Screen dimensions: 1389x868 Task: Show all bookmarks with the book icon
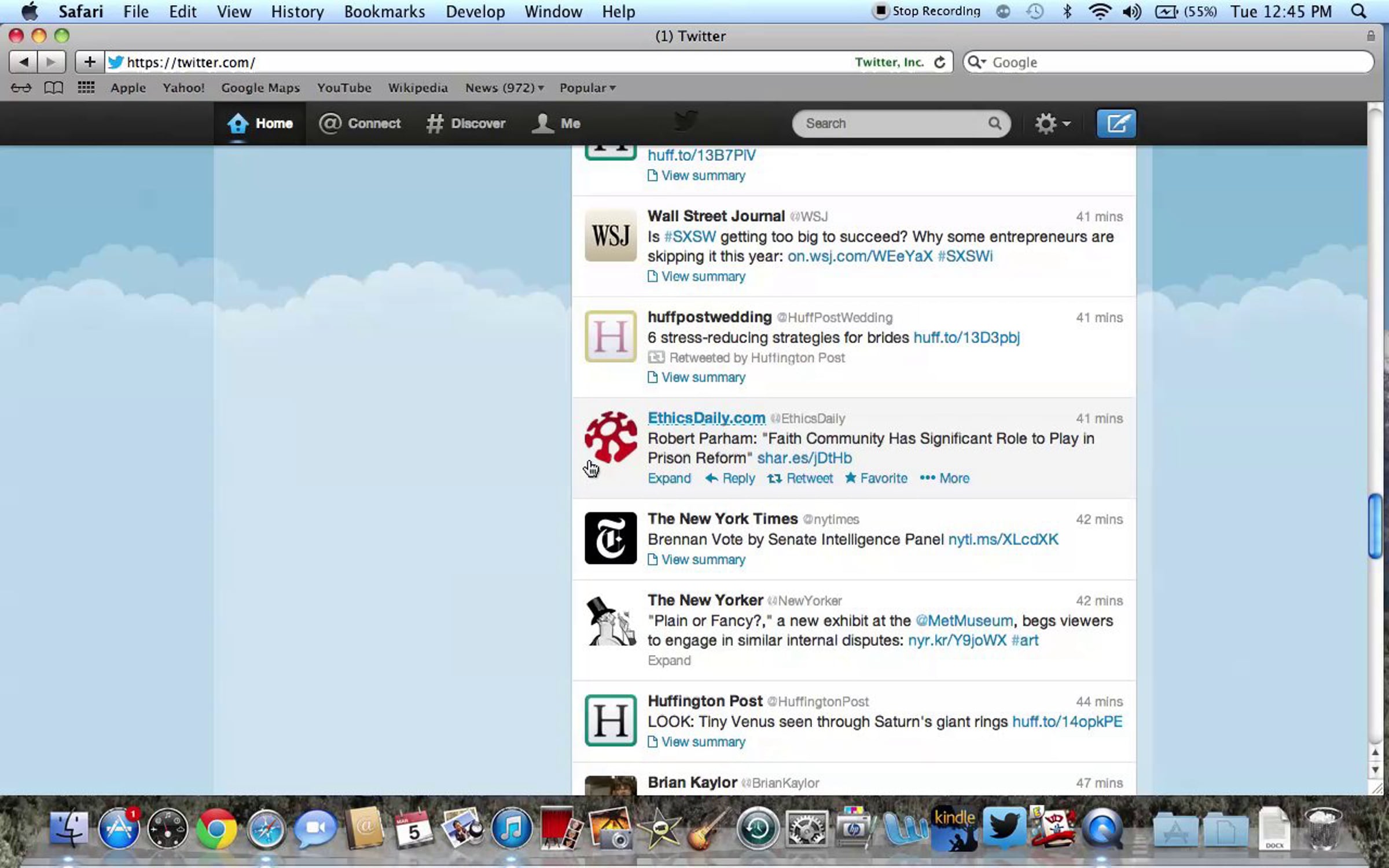tap(54, 88)
